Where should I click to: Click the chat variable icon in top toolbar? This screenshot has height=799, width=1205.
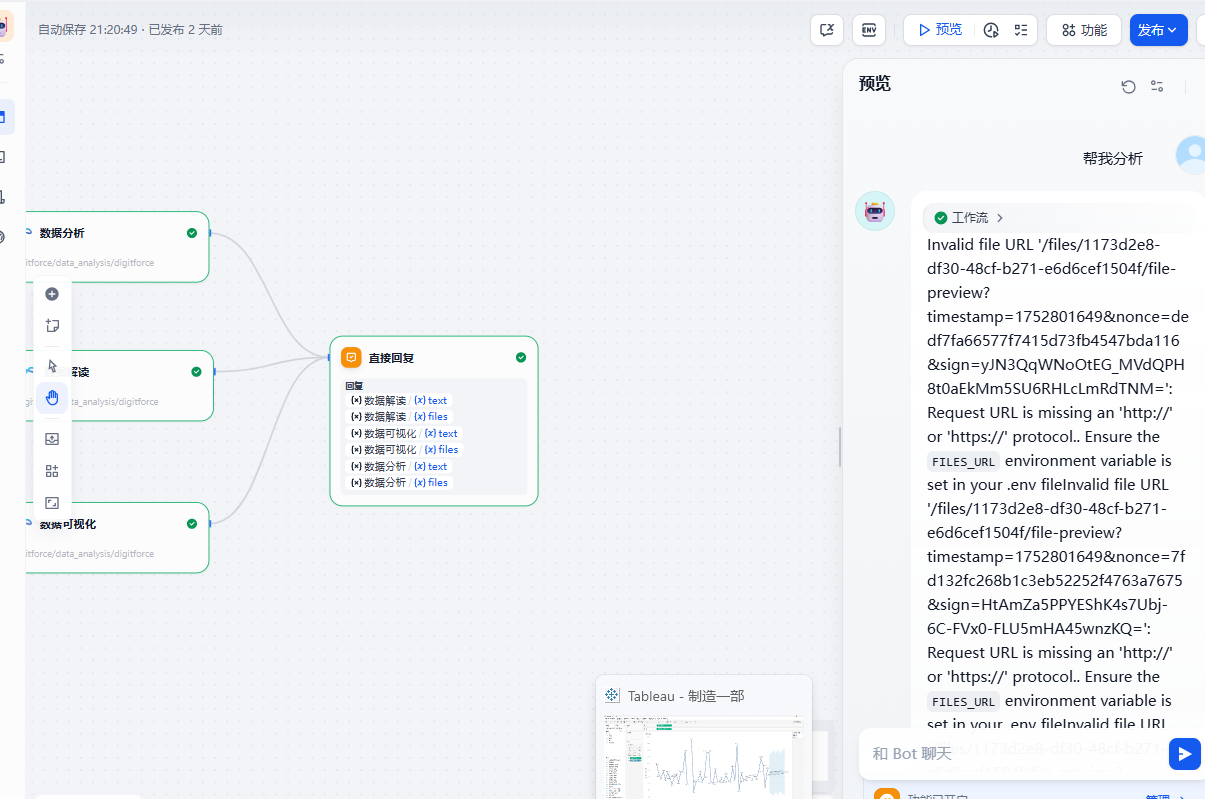[x=827, y=30]
